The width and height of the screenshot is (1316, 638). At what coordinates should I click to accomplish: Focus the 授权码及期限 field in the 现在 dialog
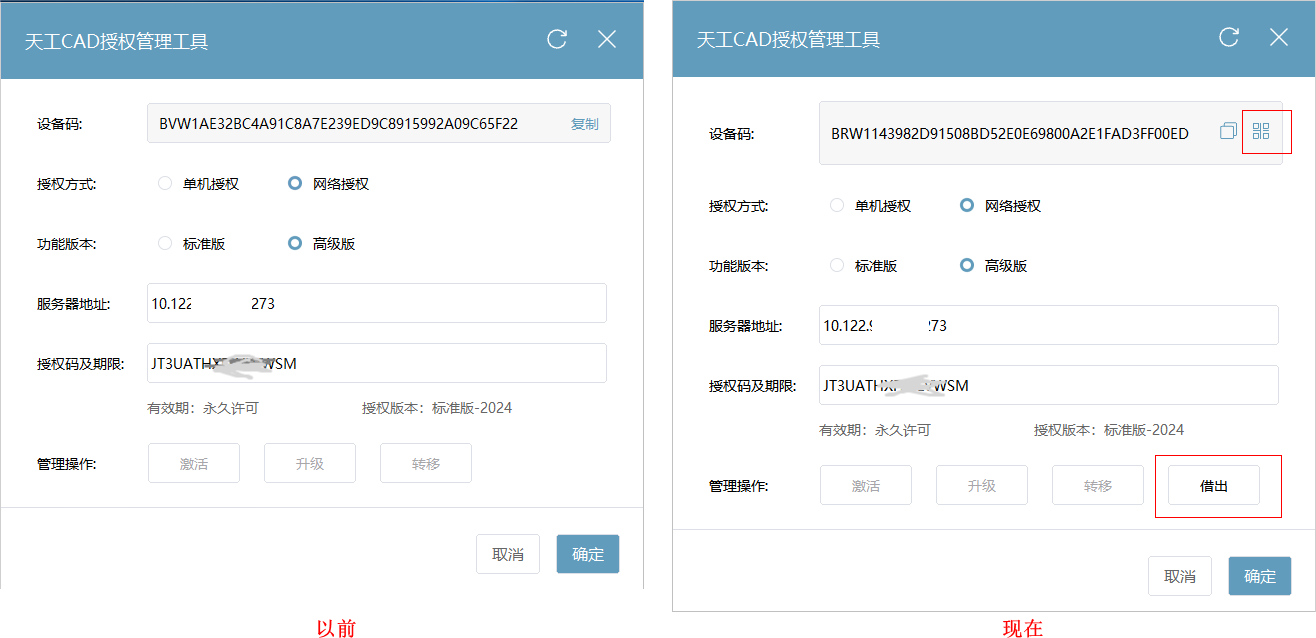(1049, 385)
